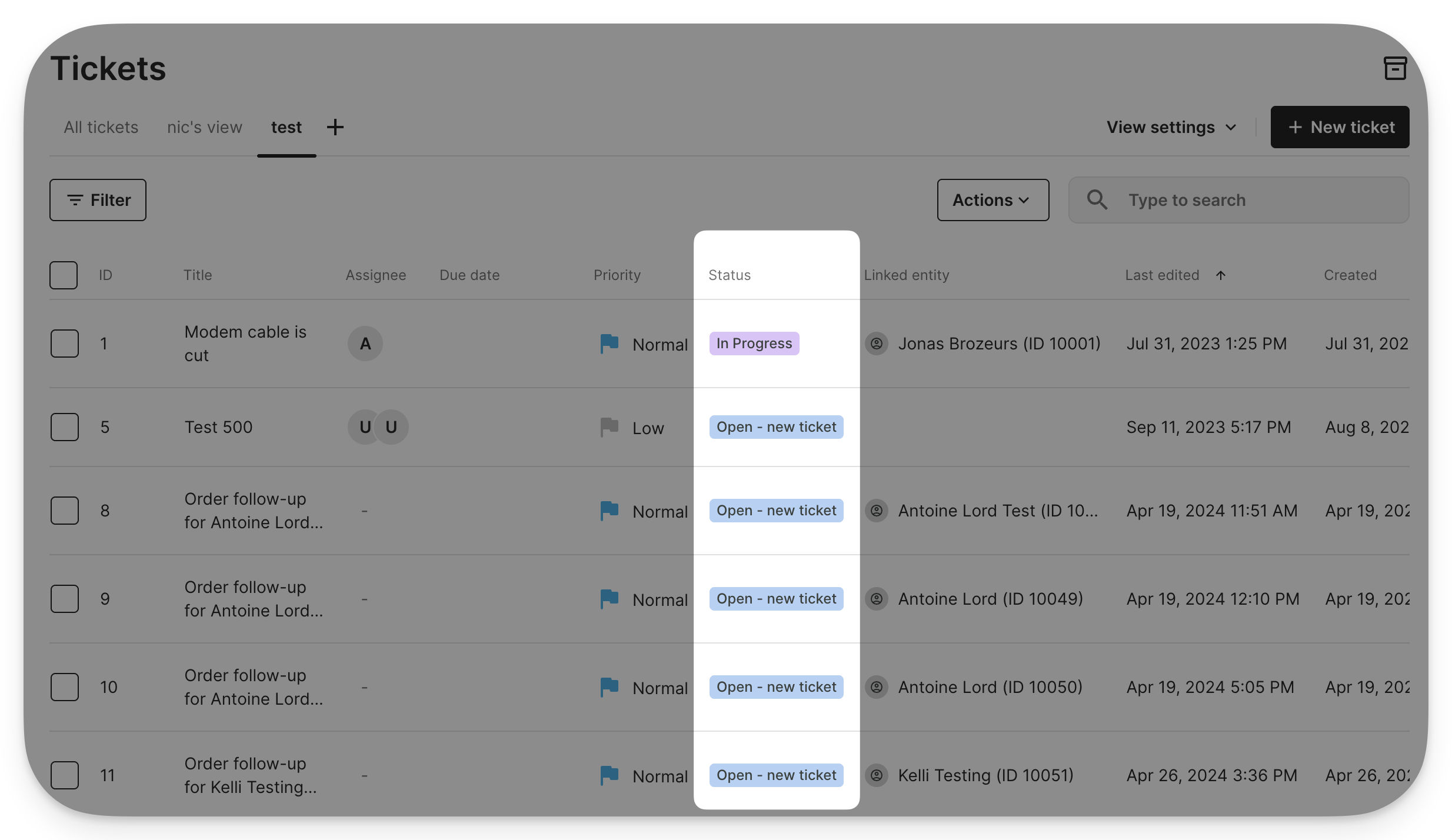Click assignee avatar A on ticket 1
This screenshot has width=1452, height=840.
tap(365, 344)
